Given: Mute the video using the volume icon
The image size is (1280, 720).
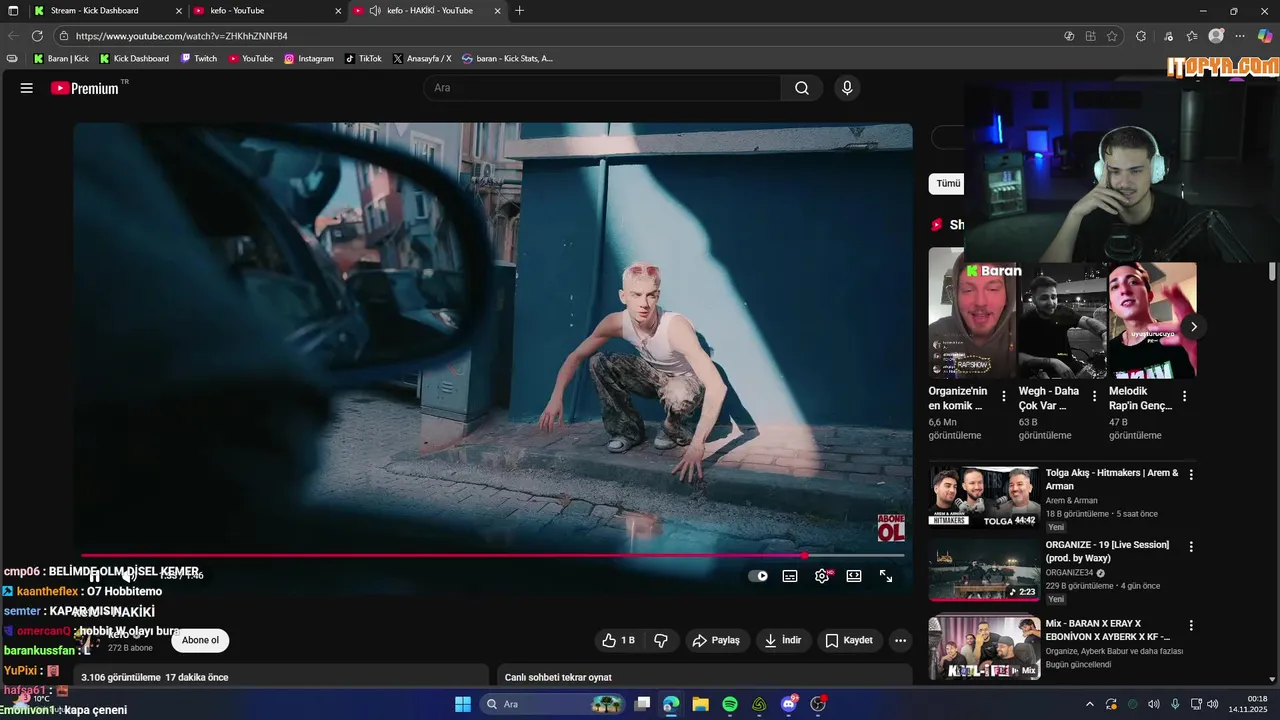Looking at the screenshot, I should [x=128, y=576].
